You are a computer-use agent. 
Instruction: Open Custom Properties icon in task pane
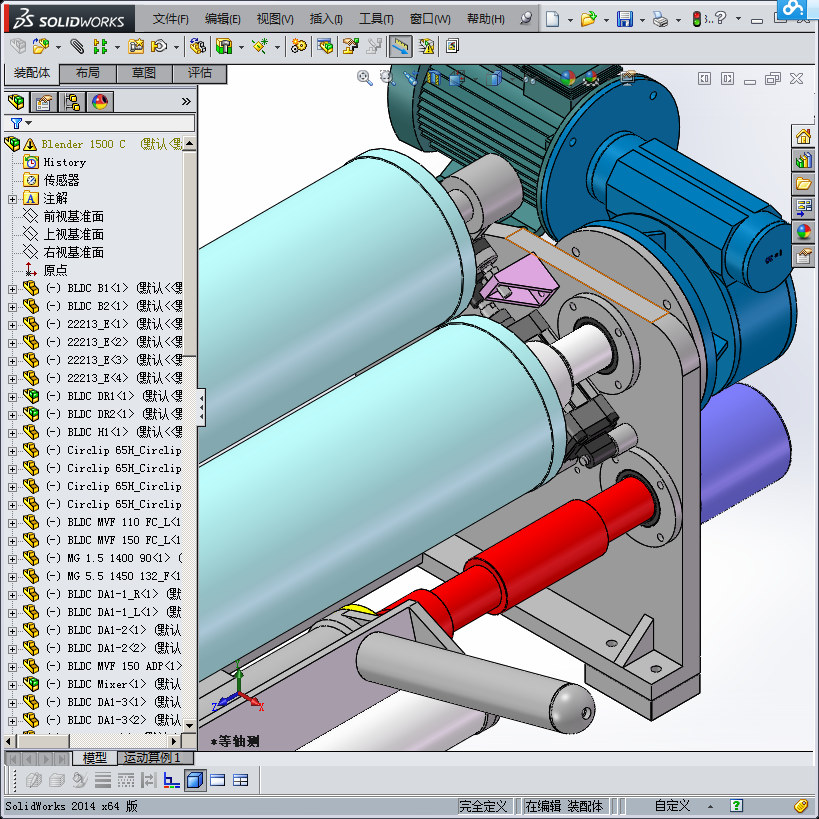tap(803, 256)
